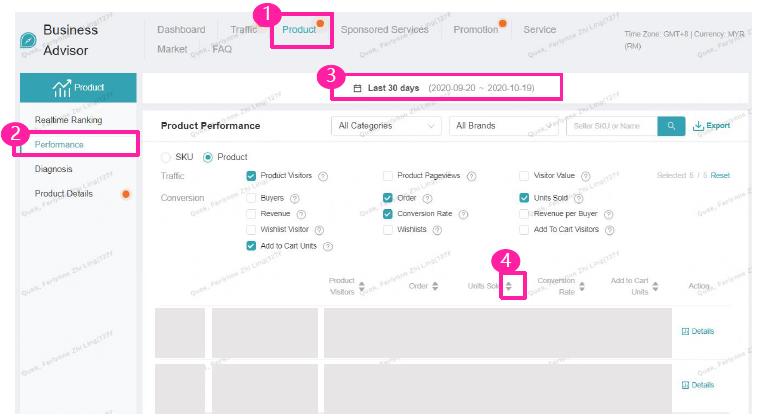Open the All Categories dropdown

(386, 126)
